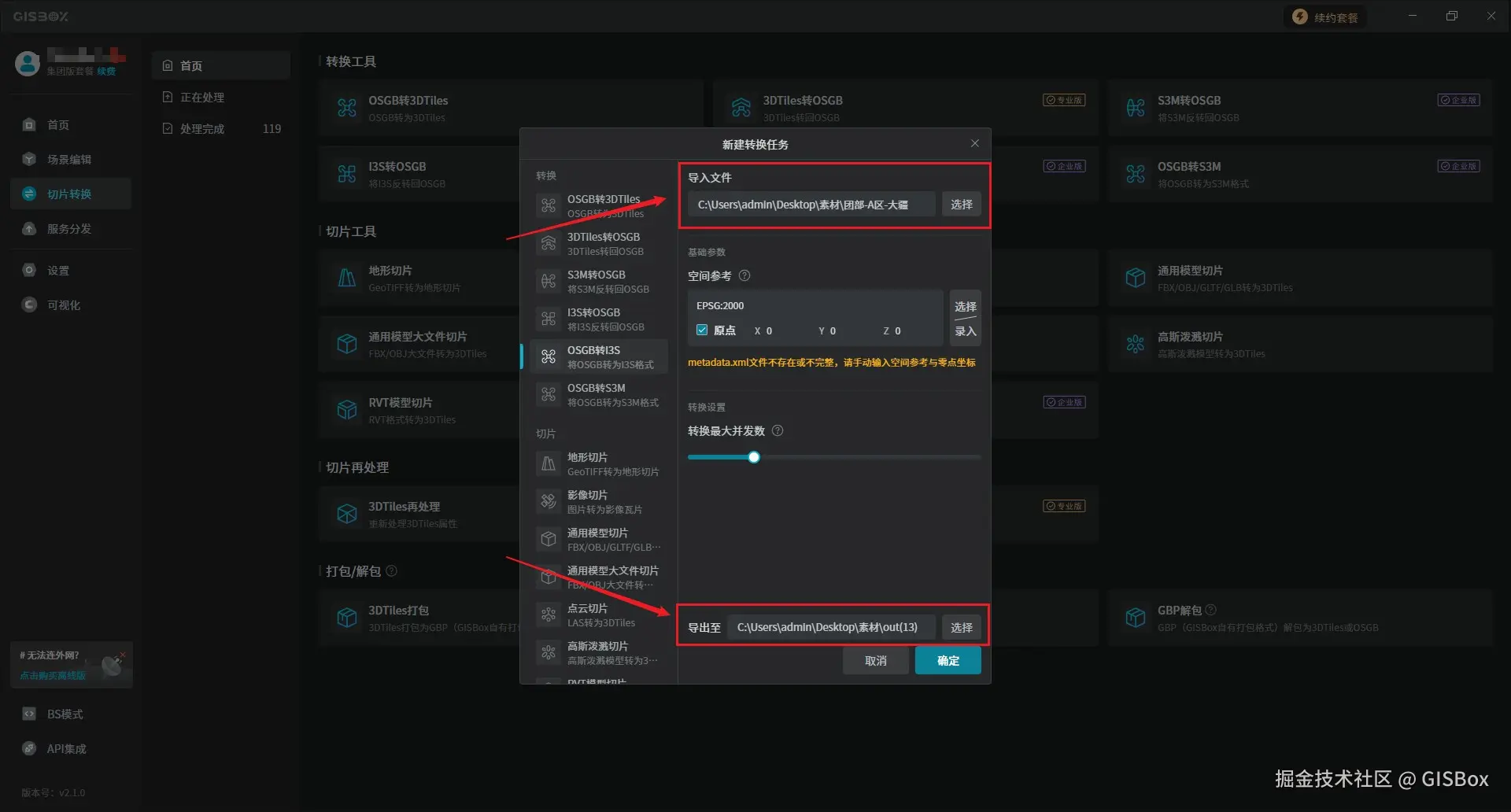Select 地形切片 in the dialog list
The image size is (1511, 812).
[599, 463]
